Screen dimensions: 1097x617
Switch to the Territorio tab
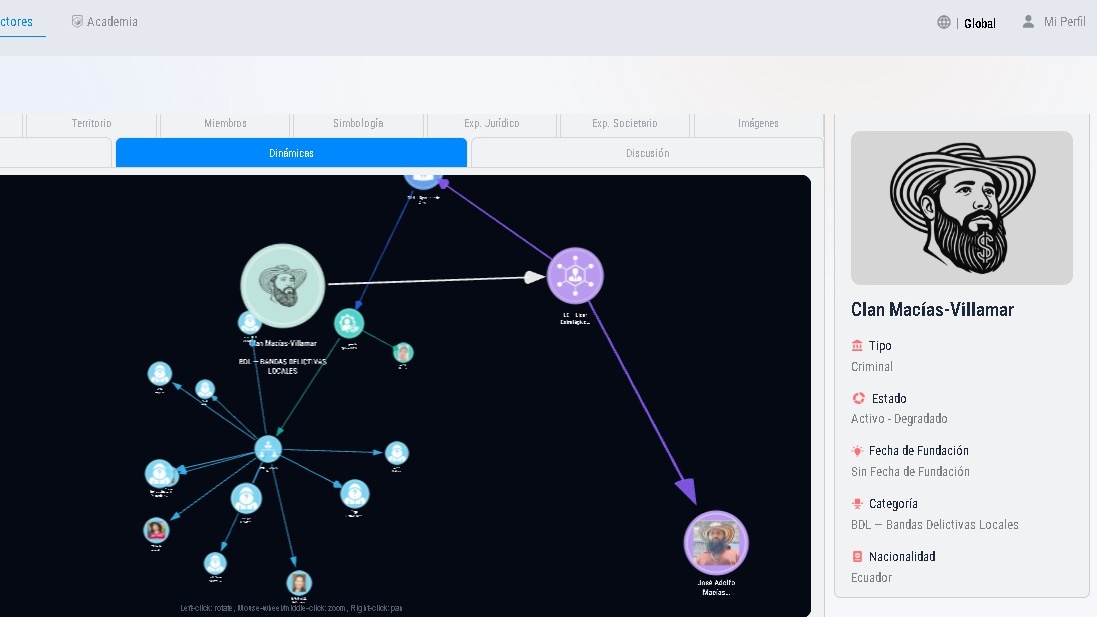click(91, 123)
